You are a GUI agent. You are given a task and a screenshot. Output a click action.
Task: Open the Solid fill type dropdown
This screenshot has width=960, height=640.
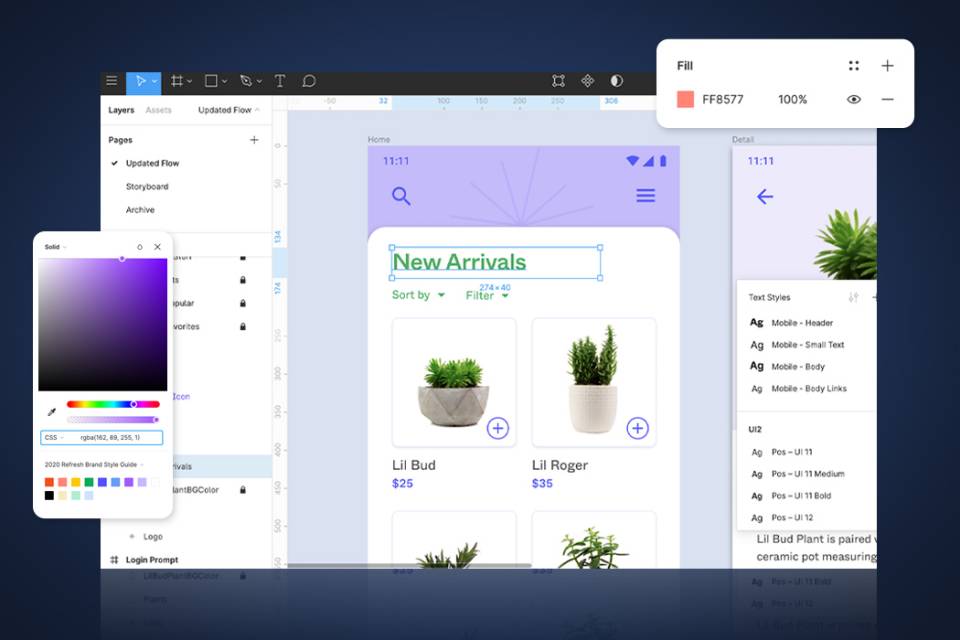tap(55, 246)
